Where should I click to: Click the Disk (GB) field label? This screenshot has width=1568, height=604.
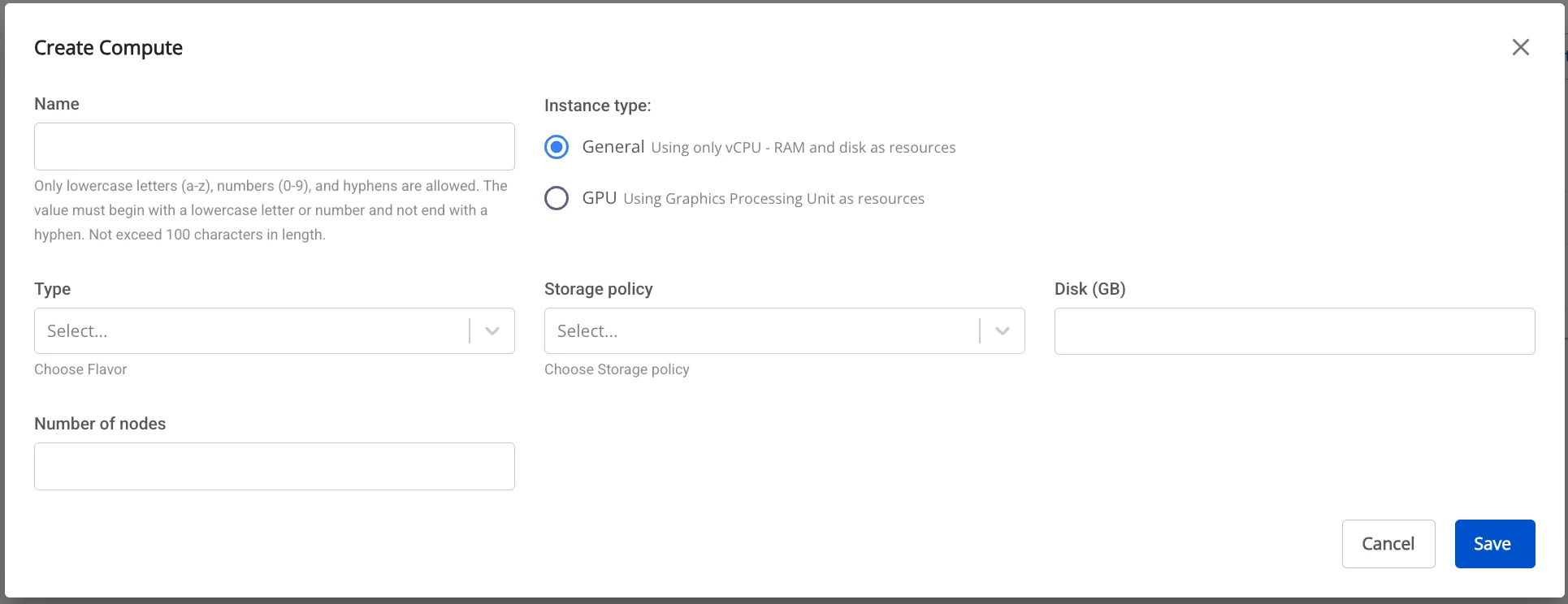coord(1090,289)
